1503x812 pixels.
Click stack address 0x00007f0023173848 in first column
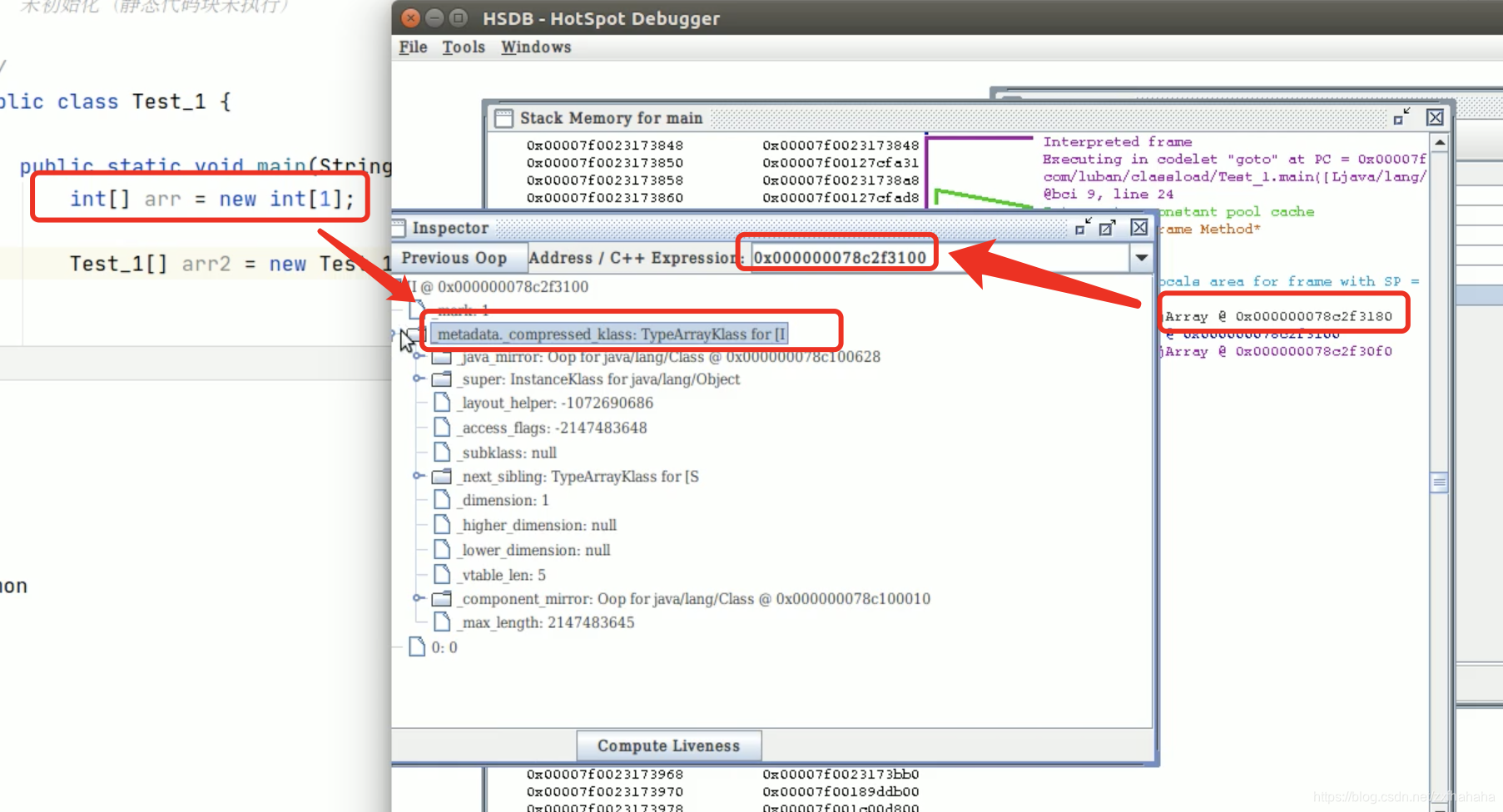point(604,145)
